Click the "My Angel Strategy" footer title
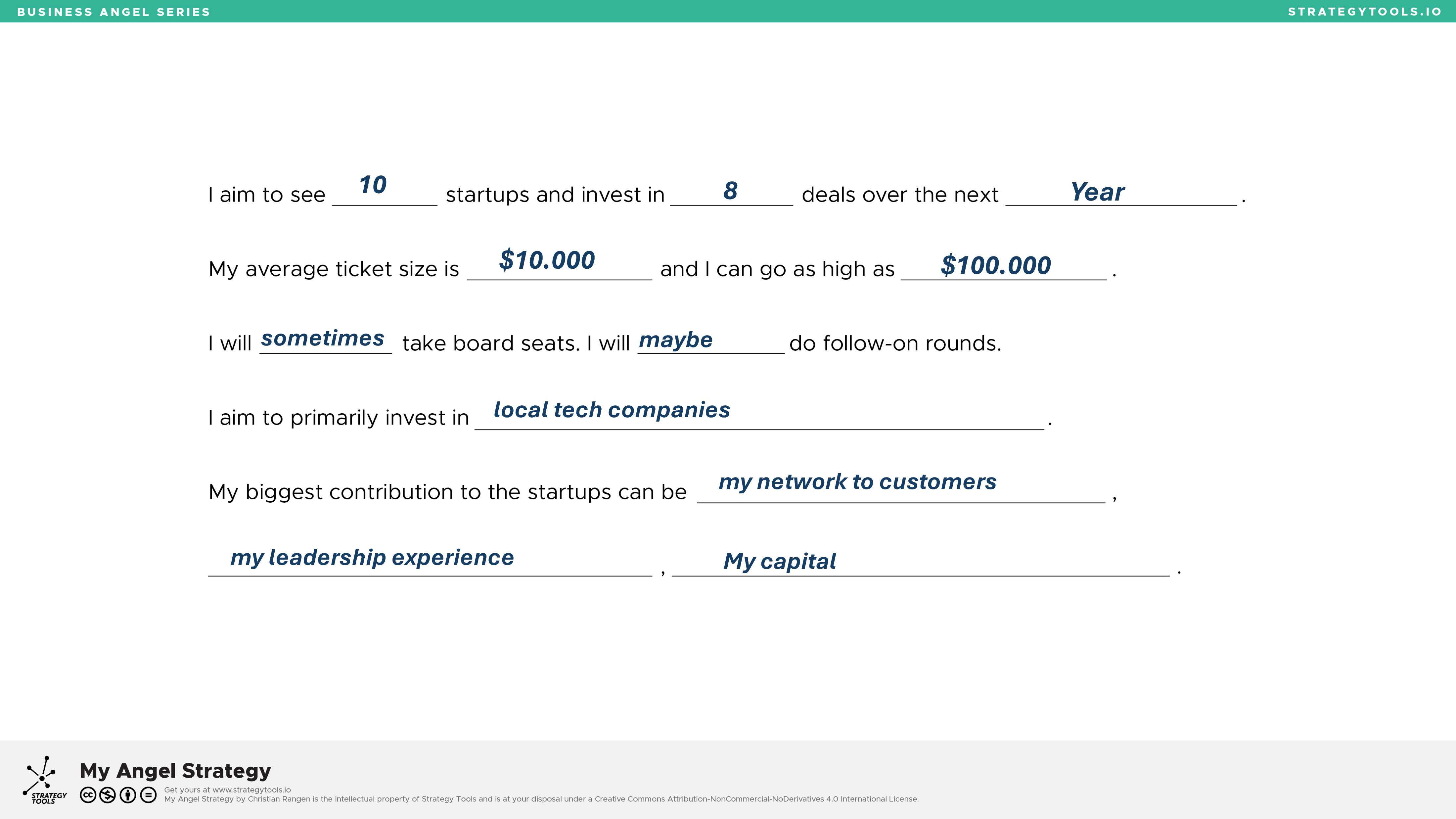1456x819 pixels. point(175,770)
